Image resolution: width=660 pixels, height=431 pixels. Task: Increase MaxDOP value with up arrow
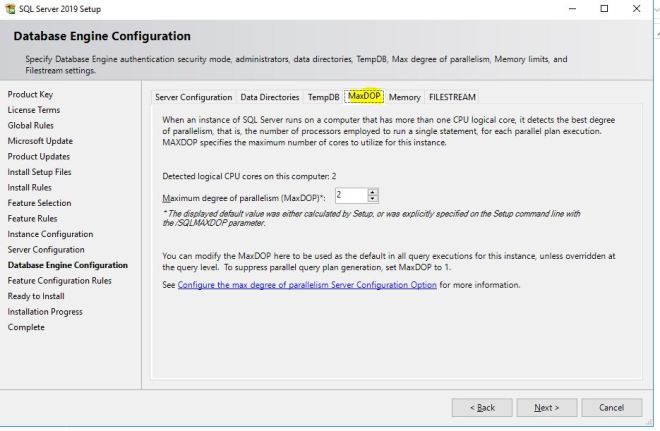click(373, 191)
